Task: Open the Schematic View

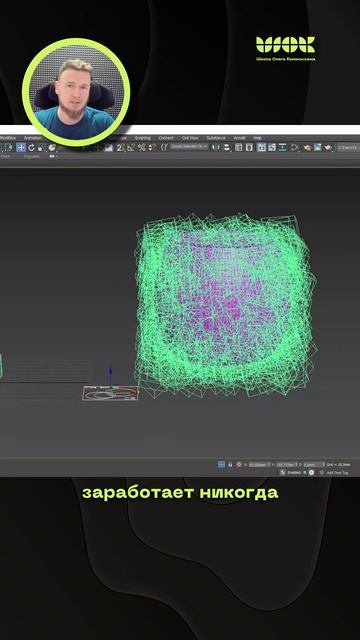Action: tap(282, 148)
